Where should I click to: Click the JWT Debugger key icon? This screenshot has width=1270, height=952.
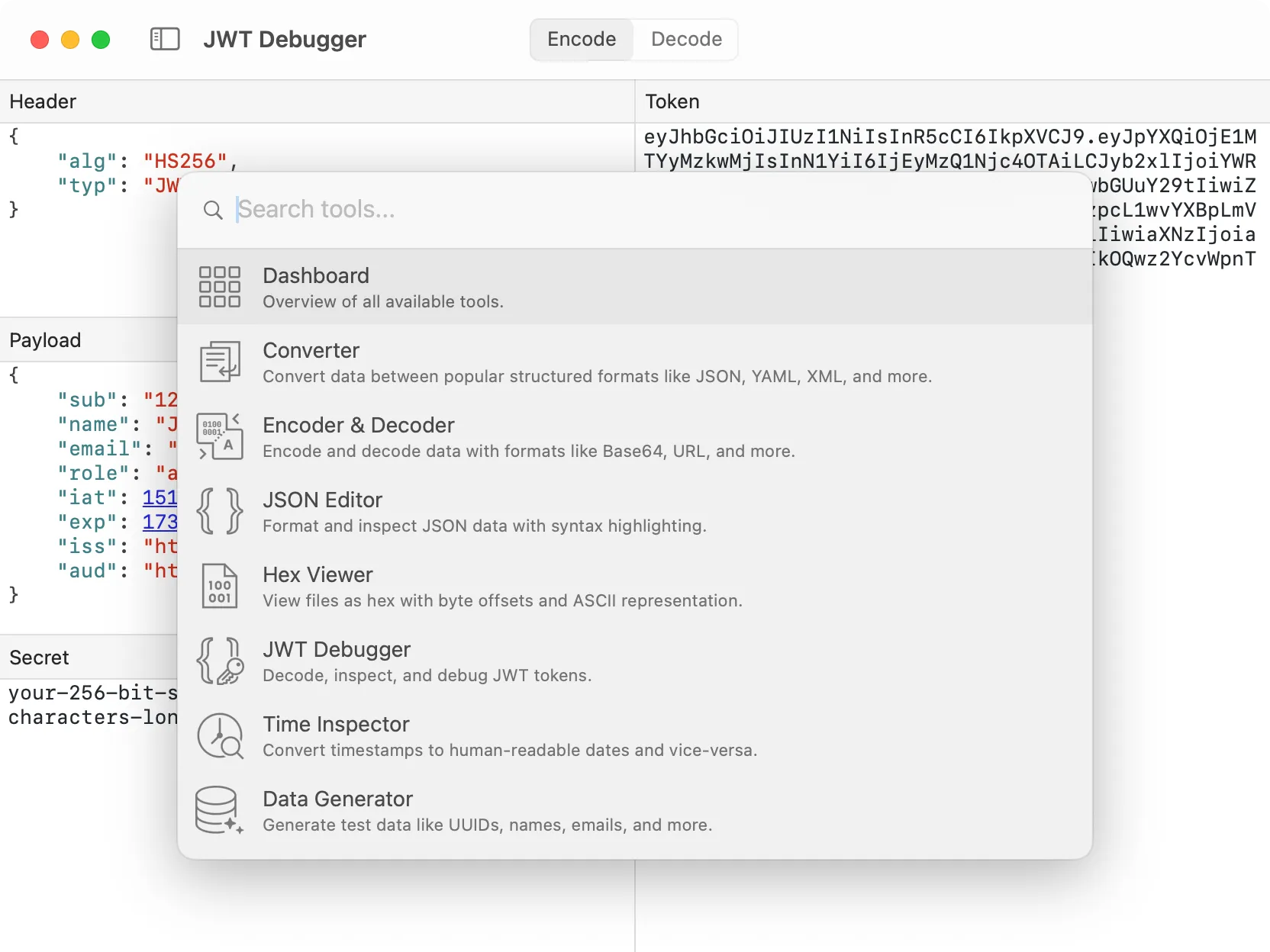point(219,661)
